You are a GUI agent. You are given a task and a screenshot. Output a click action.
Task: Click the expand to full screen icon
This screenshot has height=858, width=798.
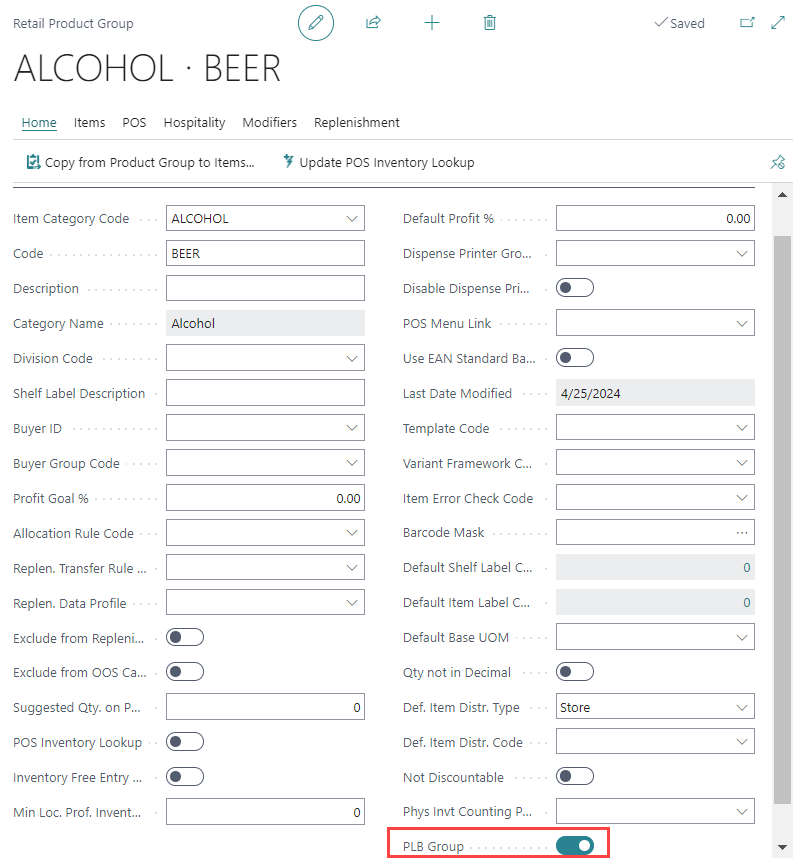pos(778,22)
